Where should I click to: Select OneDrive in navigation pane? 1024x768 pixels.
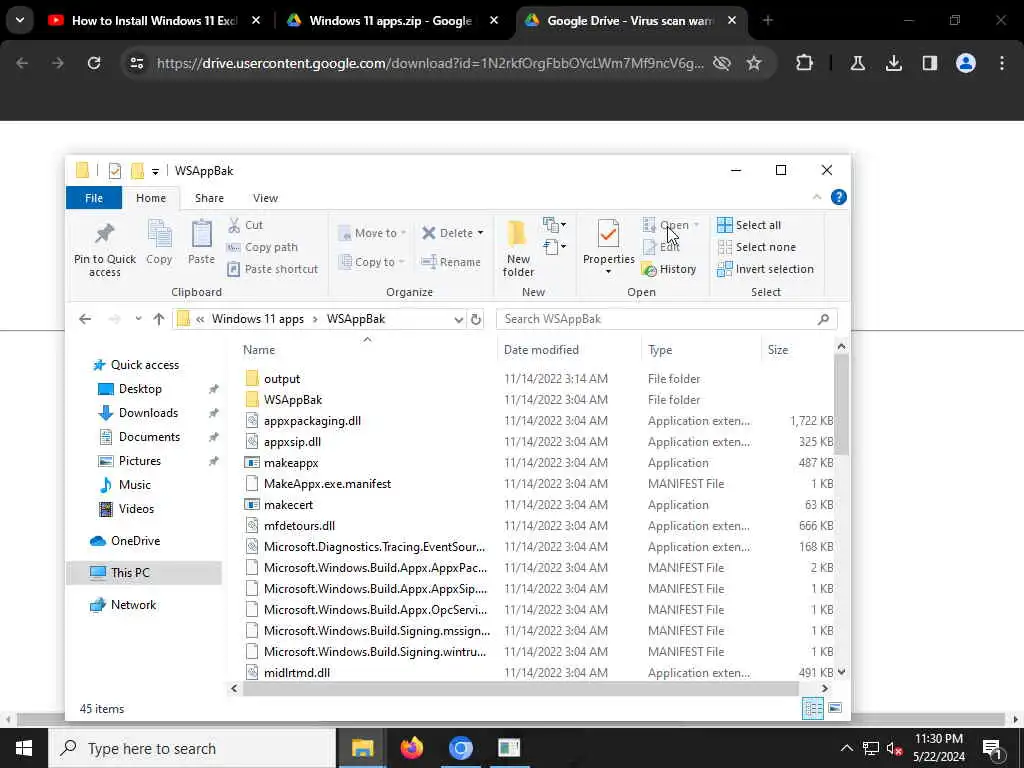pyautogui.click(x=135, y=541)
